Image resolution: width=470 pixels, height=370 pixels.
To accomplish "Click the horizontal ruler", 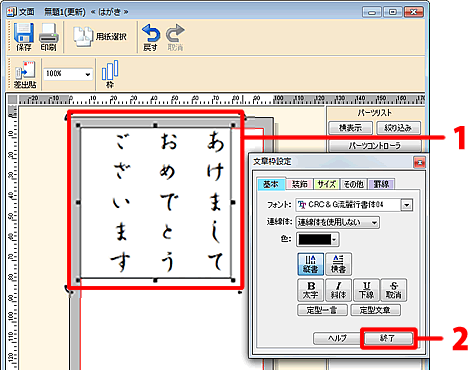I will pyautogui.click(x=222, y=99).
